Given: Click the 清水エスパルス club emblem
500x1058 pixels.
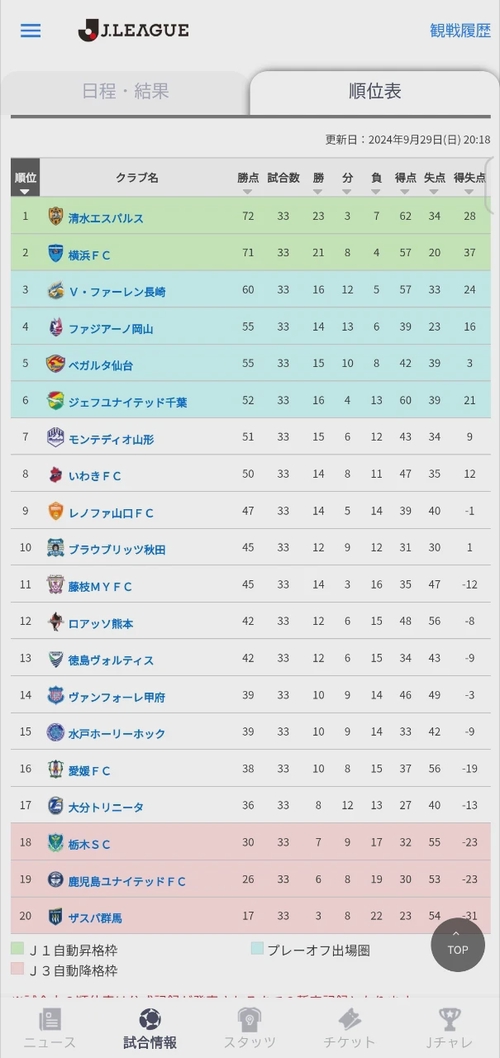Looking at the screenshot, I should (55, 217).
